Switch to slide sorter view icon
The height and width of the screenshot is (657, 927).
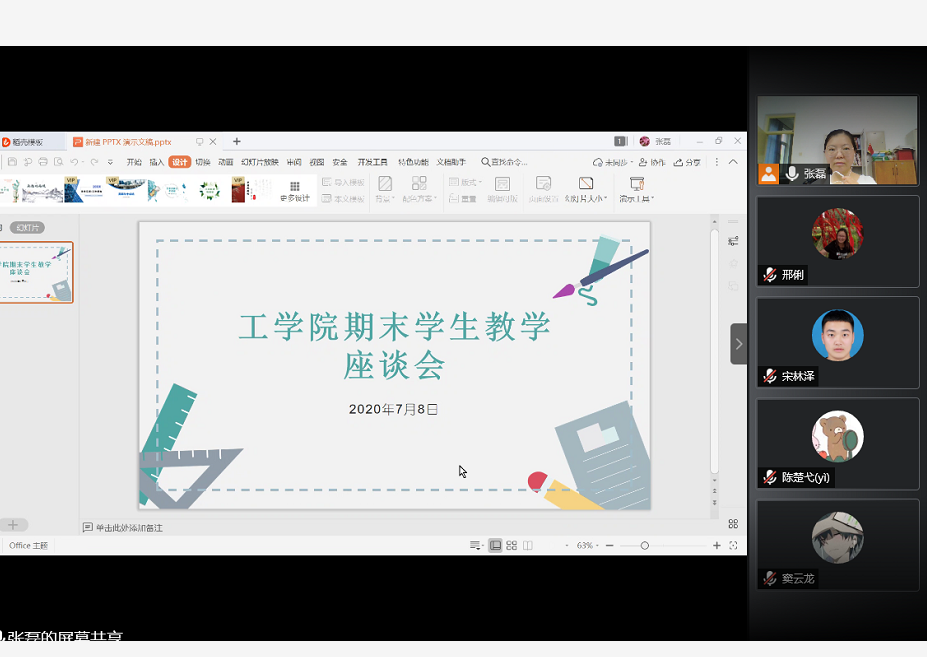tap(511, 545)
